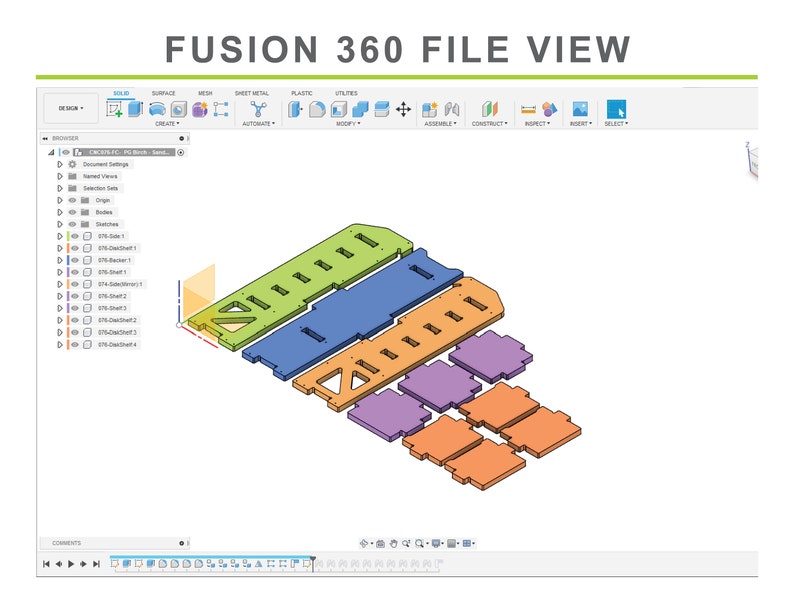Click the Orbit navigation icon

(364, 543)
